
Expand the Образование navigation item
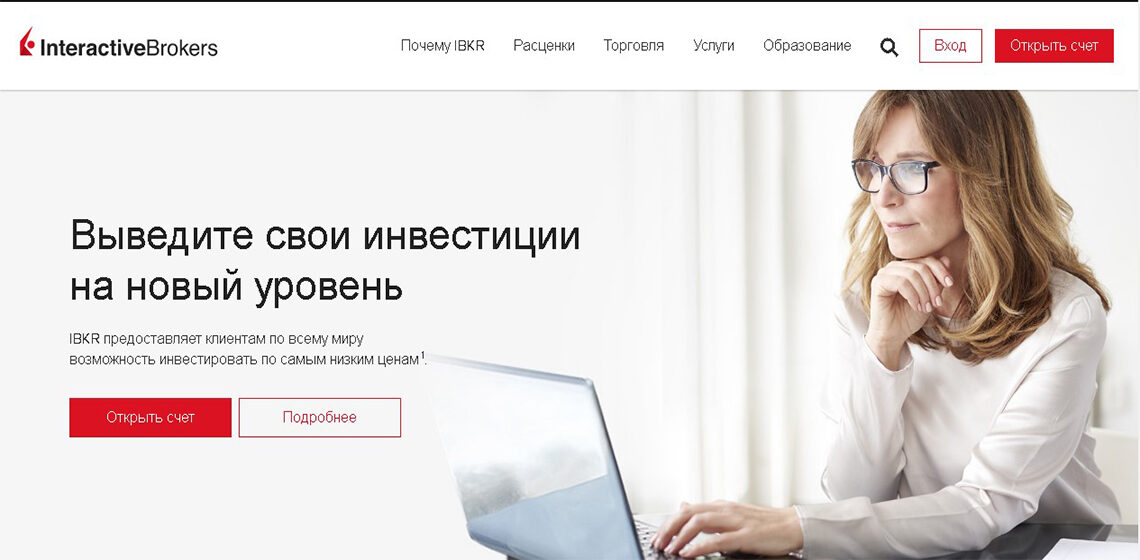pos(807,46)
